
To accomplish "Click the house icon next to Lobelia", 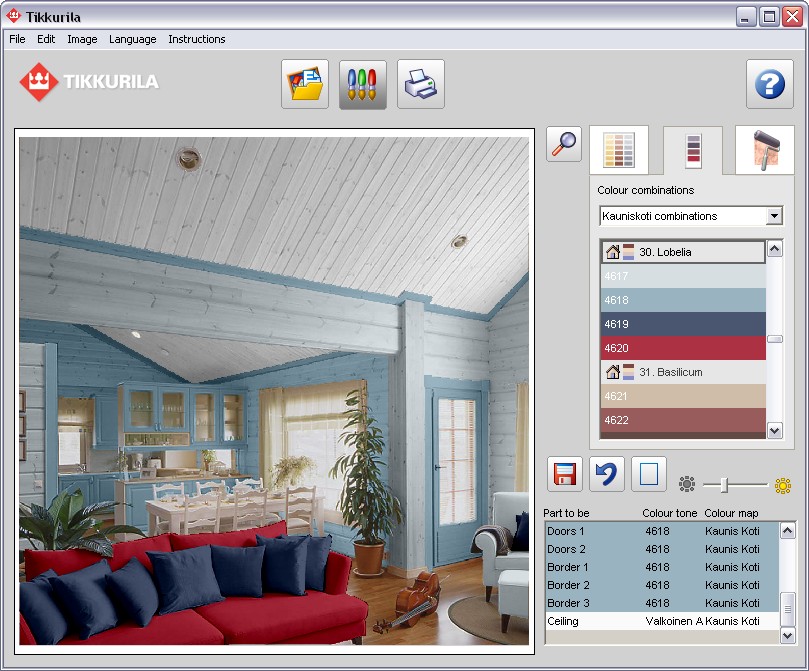I will point(612,252).
